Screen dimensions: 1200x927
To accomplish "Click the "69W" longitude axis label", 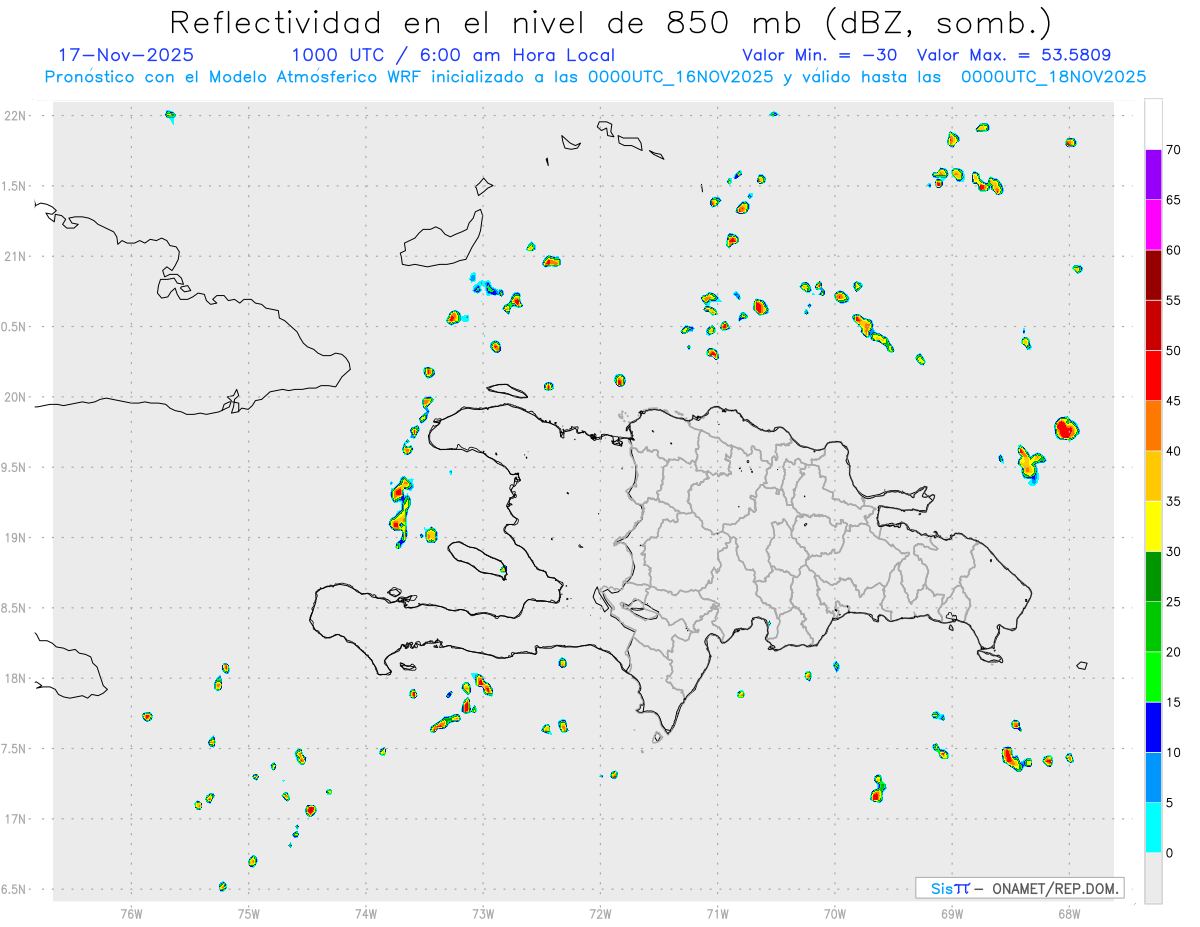I will 952,913.
